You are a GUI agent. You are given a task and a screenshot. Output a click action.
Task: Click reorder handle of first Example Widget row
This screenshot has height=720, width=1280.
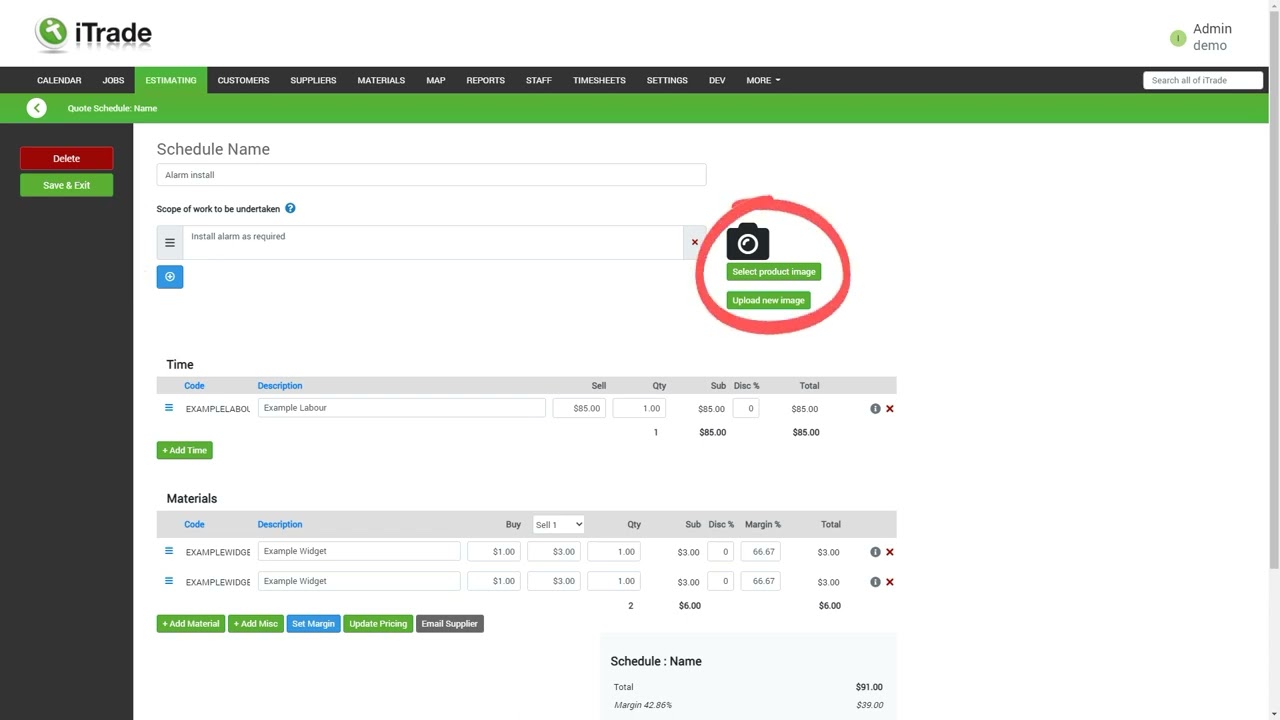tap(169, 551)
